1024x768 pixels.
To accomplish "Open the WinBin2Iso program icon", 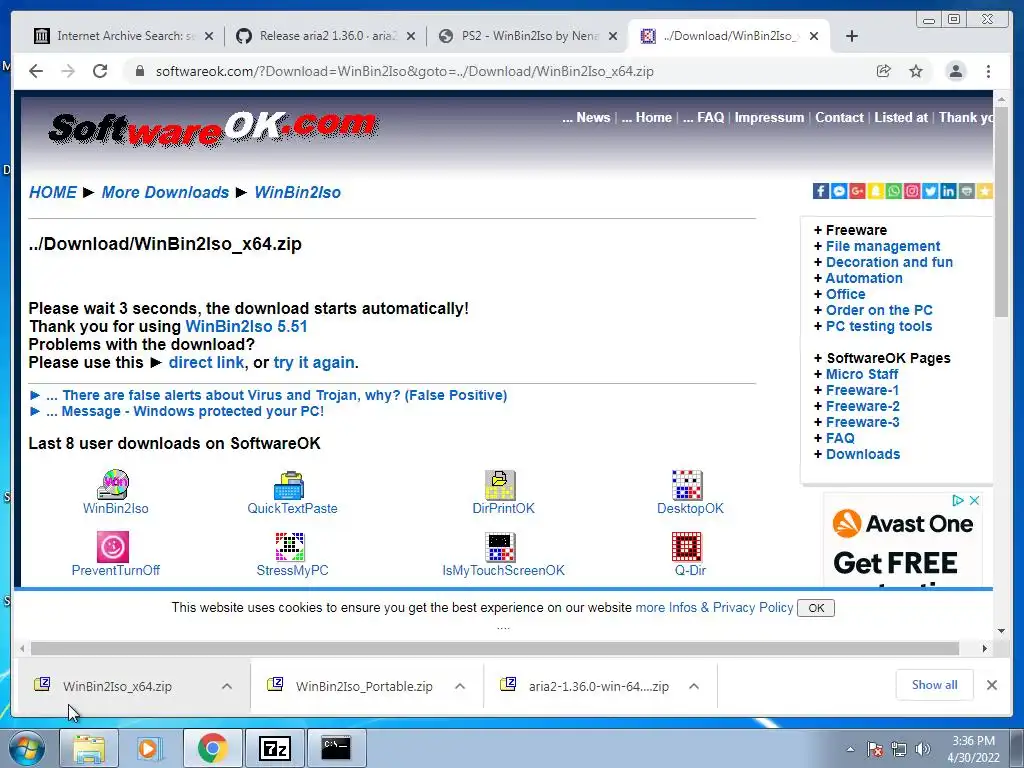I will coord(113,485).
